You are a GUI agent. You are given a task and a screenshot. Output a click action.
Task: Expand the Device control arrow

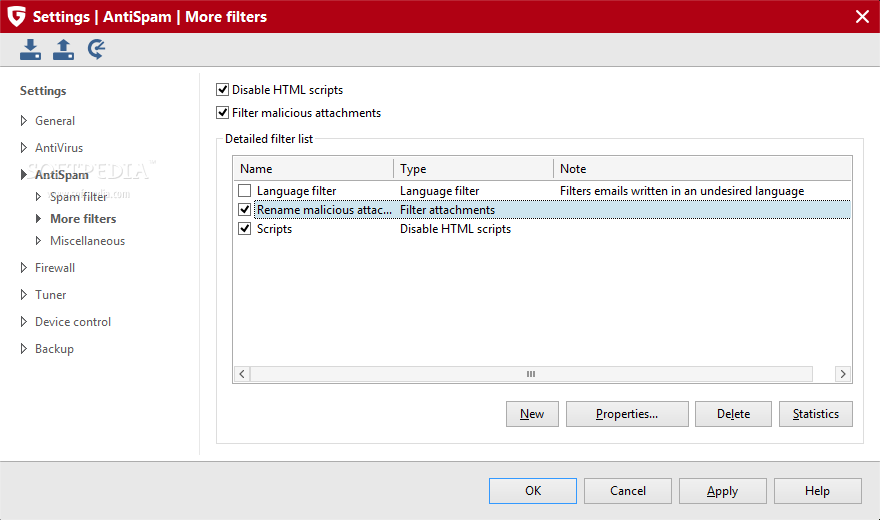tap(24, 321)
